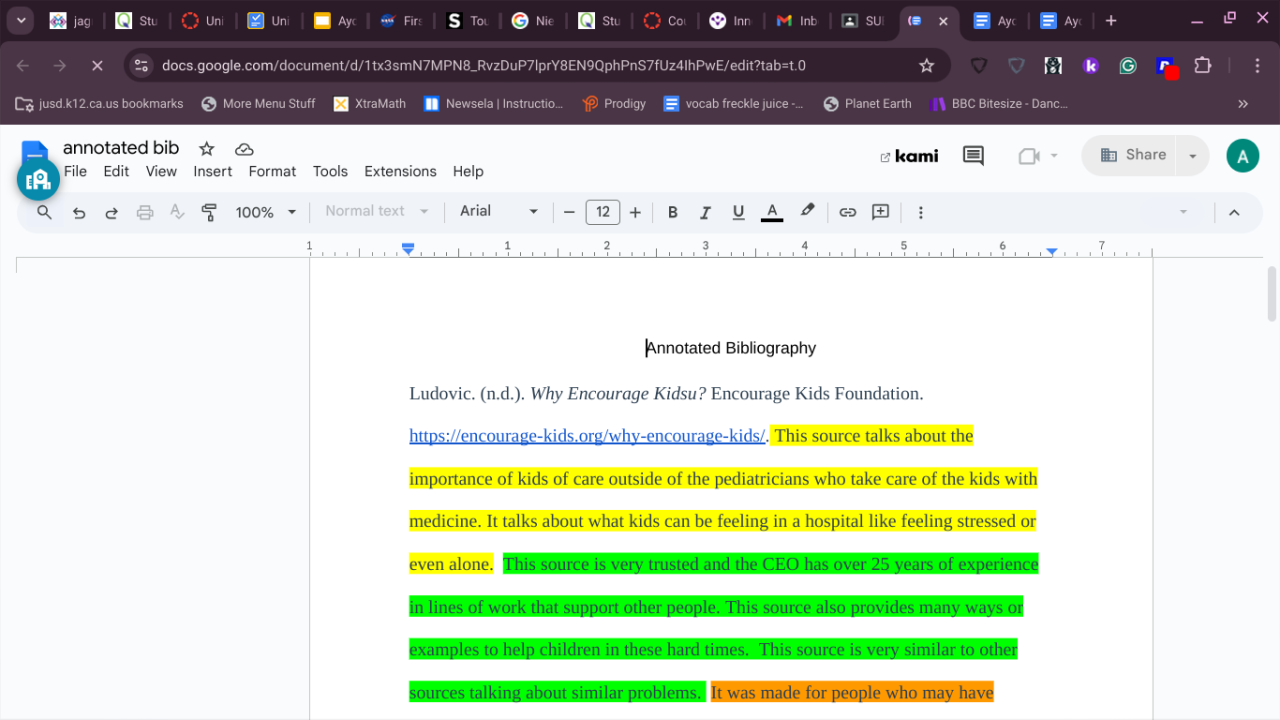Open the highlight color picker
The height and width of the screenshot is (720, 1280).
[807, 212]
